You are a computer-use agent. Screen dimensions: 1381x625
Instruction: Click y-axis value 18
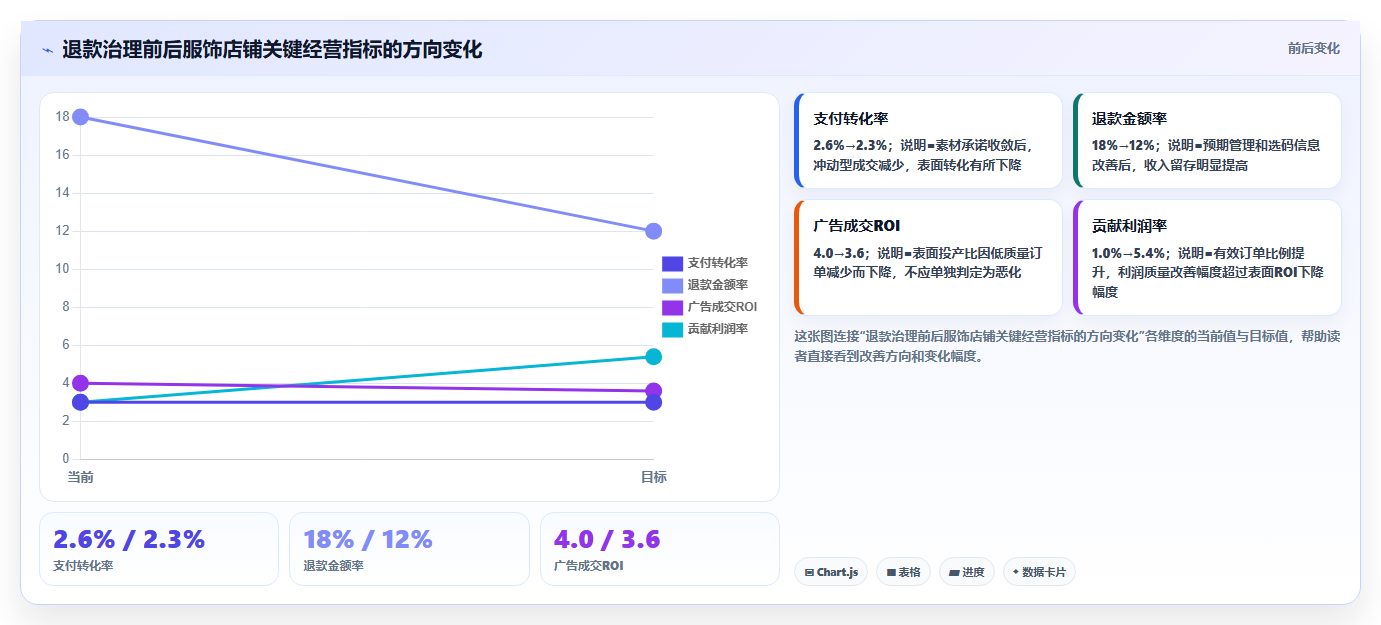(62, 117)
